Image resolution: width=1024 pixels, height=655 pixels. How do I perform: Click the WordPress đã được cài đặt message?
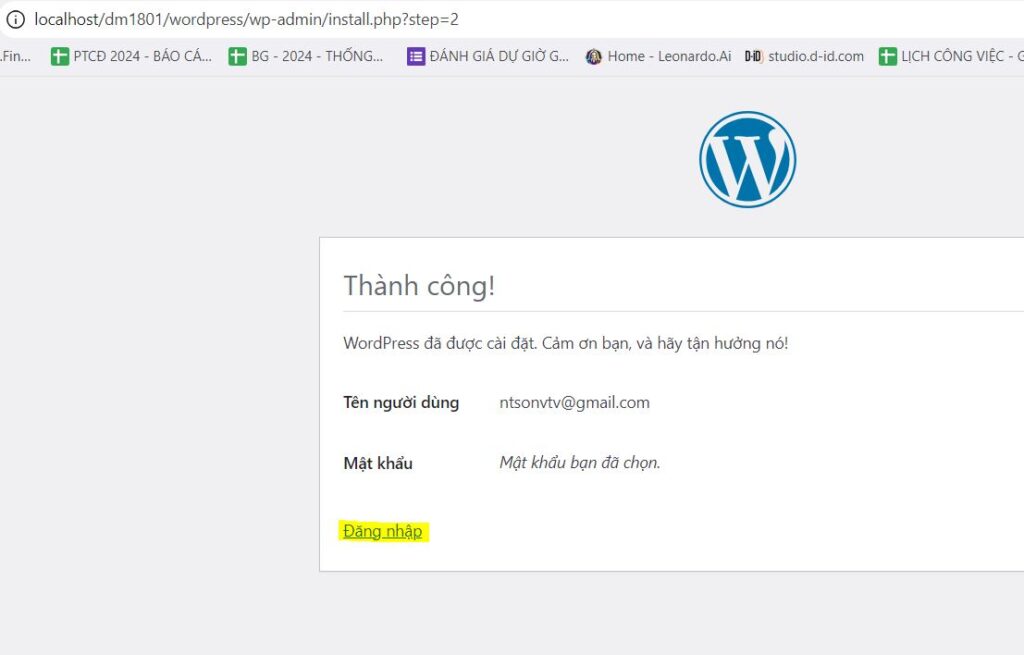click(566, 343)
